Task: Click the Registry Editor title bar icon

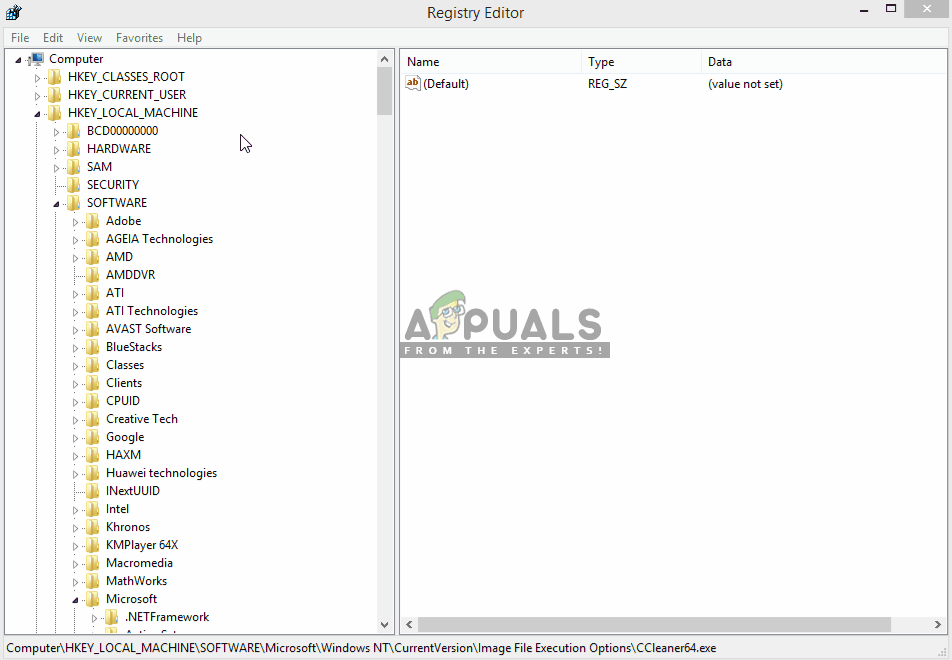Action: point(14,12)
